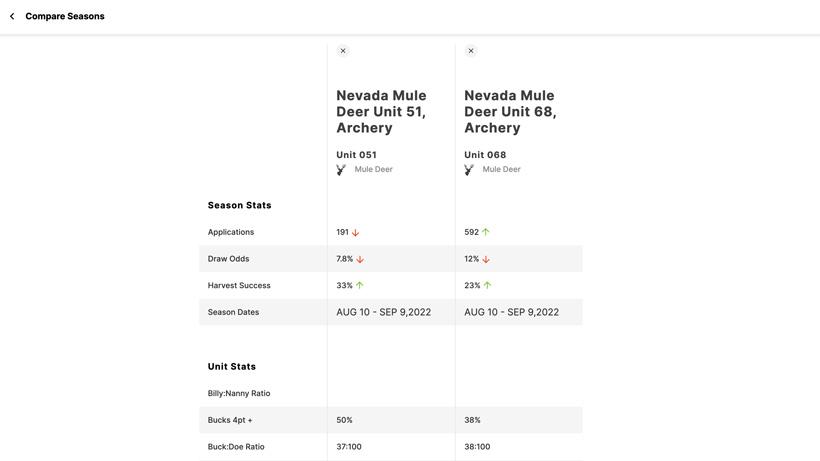Image resolution: width=820 pixels, height=461 pixels.
Task: Click the Season Dates value for Unit 51
Action: (384, 312)
